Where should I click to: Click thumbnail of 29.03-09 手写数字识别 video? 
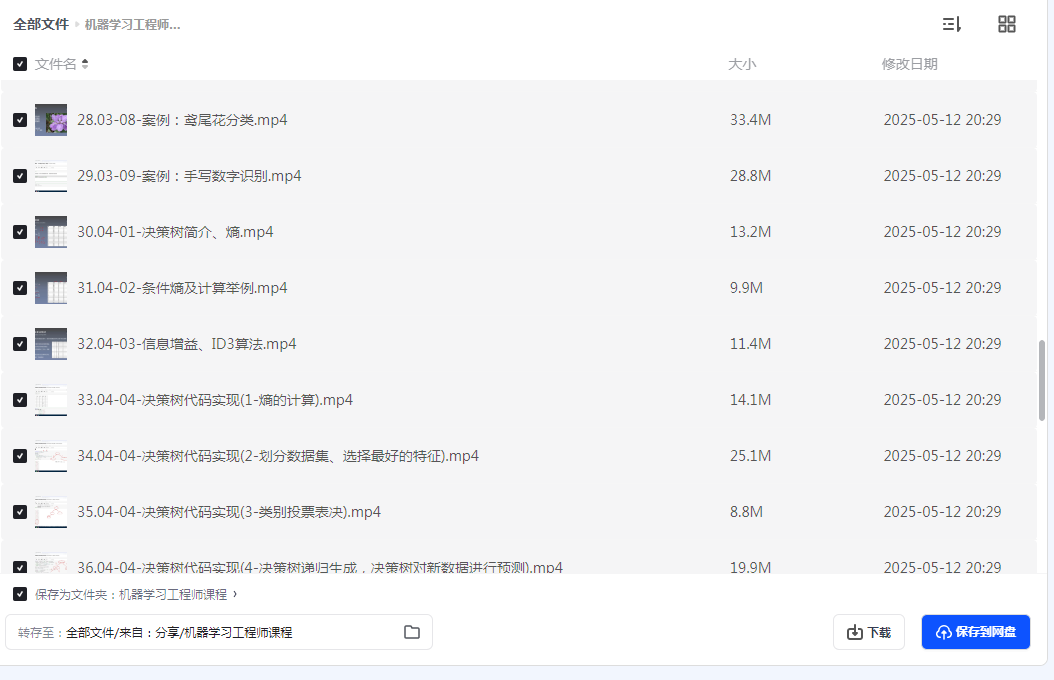pos(51,176)
